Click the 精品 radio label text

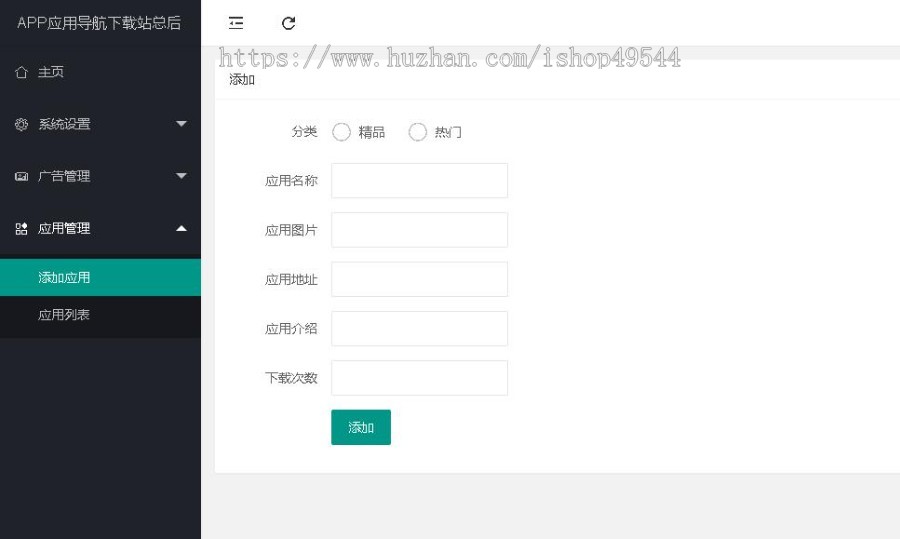(x=371, y=132)
